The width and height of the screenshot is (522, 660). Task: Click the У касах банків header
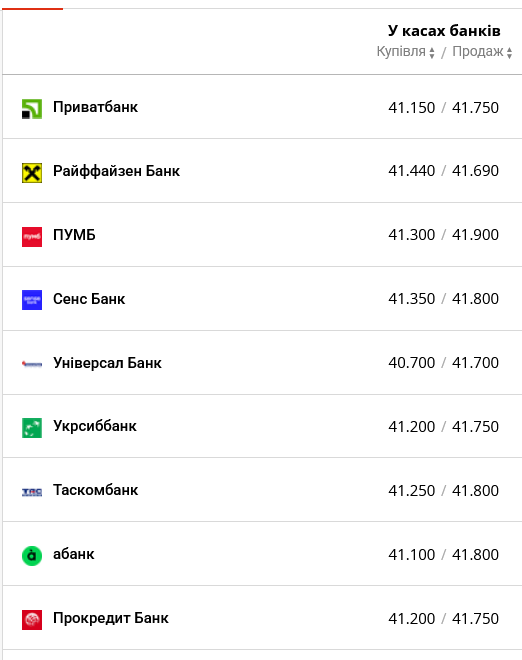(444, 31)
